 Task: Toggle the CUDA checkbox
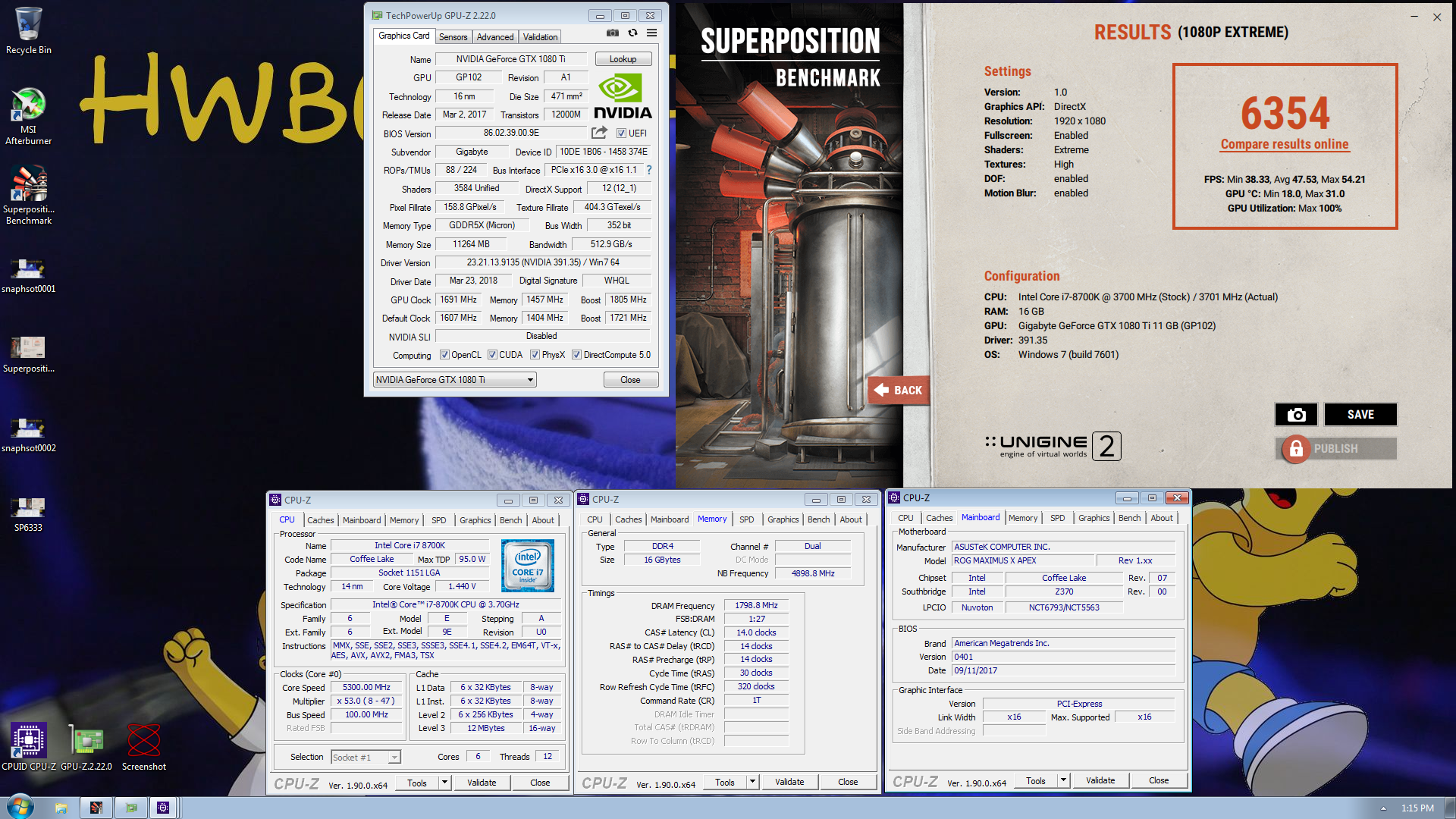click(493, 355)
